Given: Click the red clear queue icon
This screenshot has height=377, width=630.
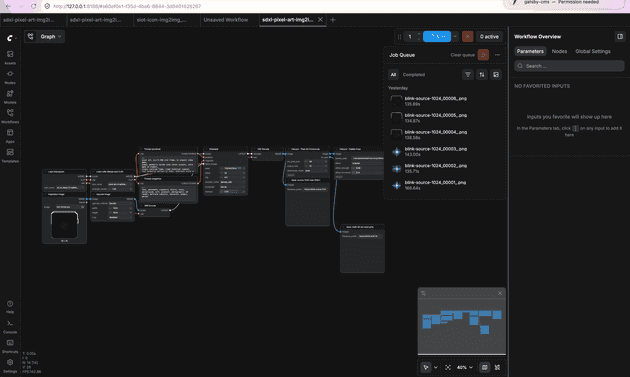Looking at the screenshot, I should (x=483, y=55).
